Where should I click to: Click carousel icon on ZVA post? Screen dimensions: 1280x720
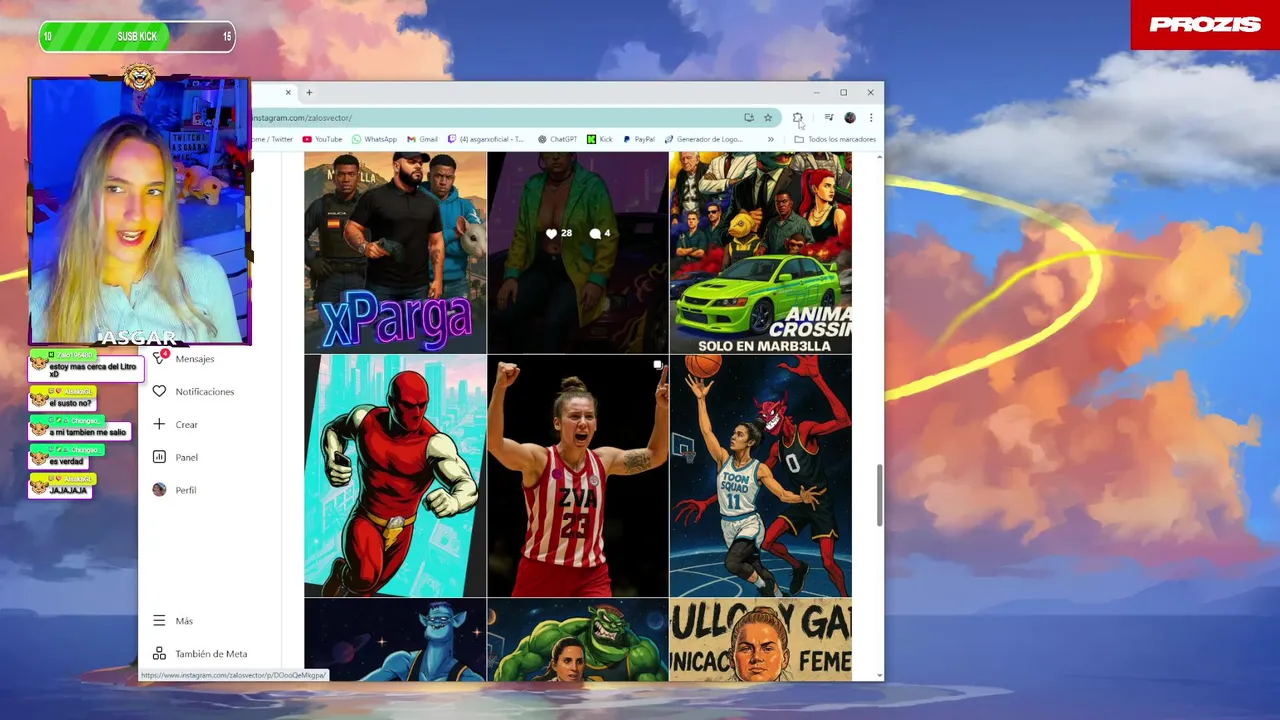point(657,366)
